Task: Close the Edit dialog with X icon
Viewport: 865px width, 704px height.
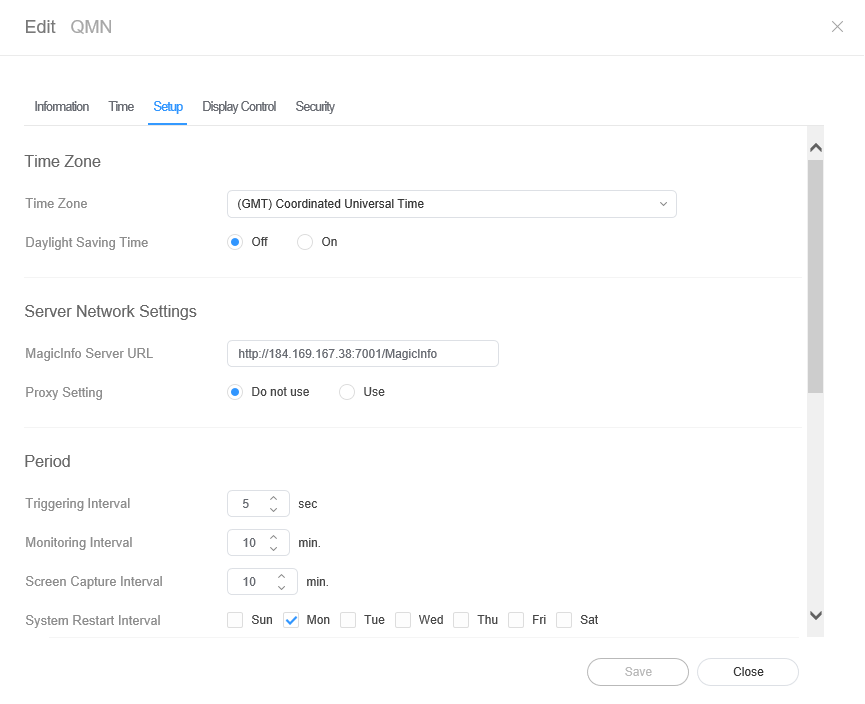Action: click(837, 27)
